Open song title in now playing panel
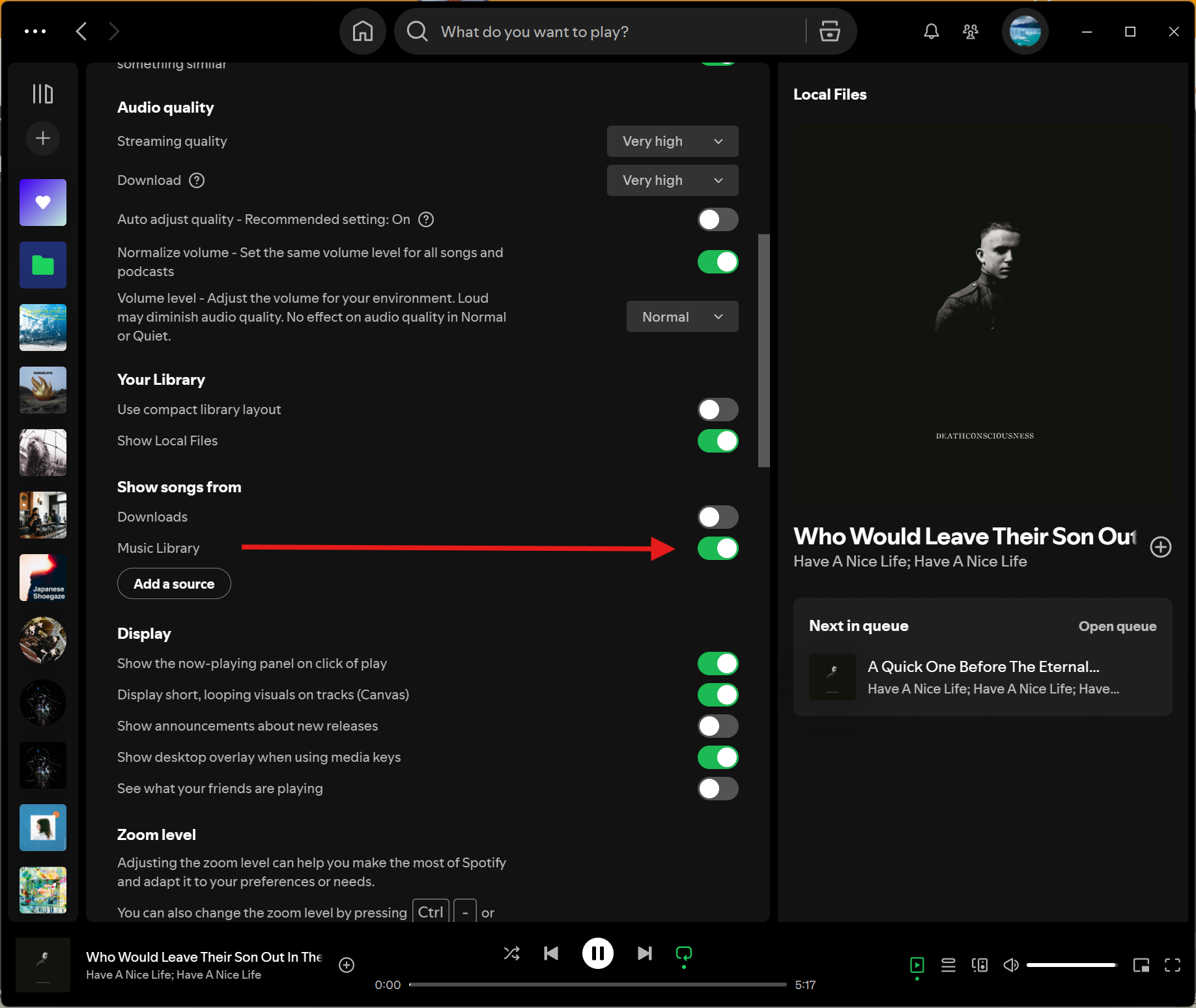The height and width of the screenshot is (1008, 1196). pyautogui.click(x=965, y=537)
